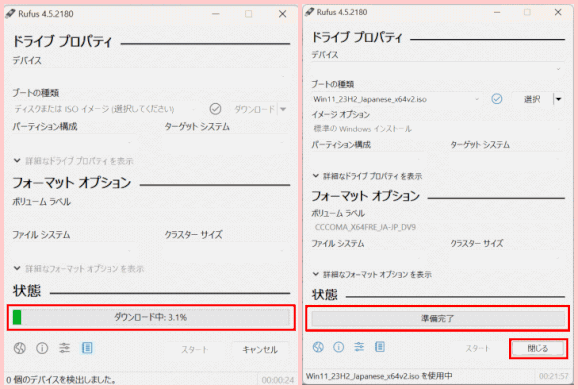The width and height of the screenshot is (578, 389).
Task: Show the log icon in right Rufus window
Action: pyautogui.click(x=380, y=347)
